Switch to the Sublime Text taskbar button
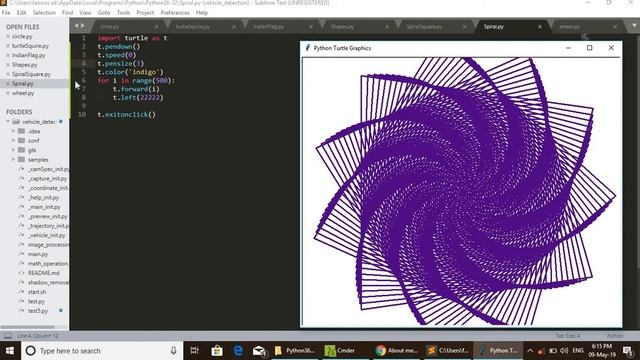The image size is (640, 360). [x=447, y=351]
